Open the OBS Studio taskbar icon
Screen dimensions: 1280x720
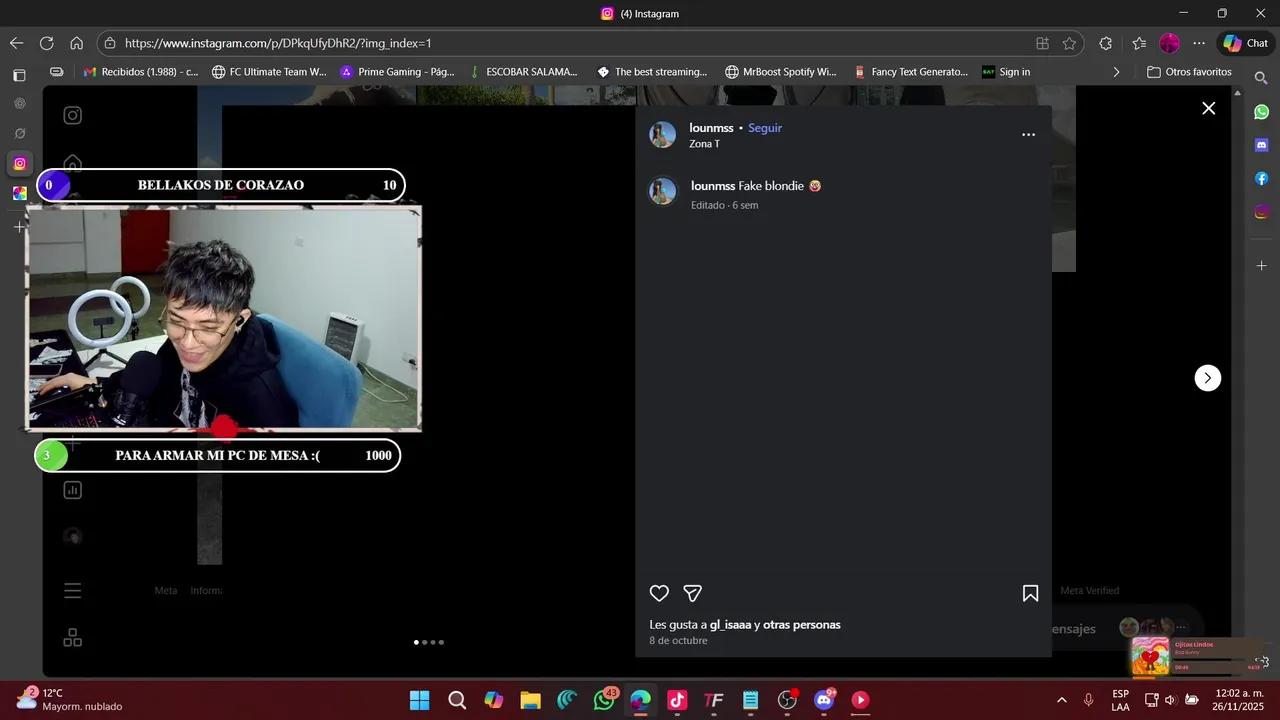click(787, 700)
